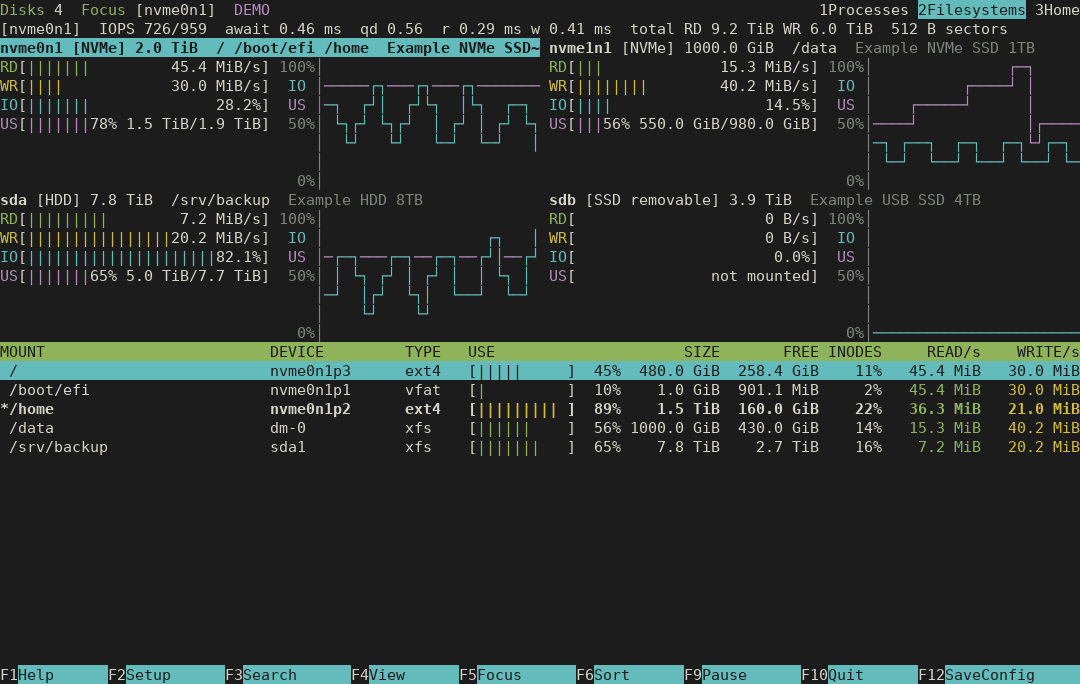
Task: Sort by the MOUNT column header
Action: (x=22, y=352)
